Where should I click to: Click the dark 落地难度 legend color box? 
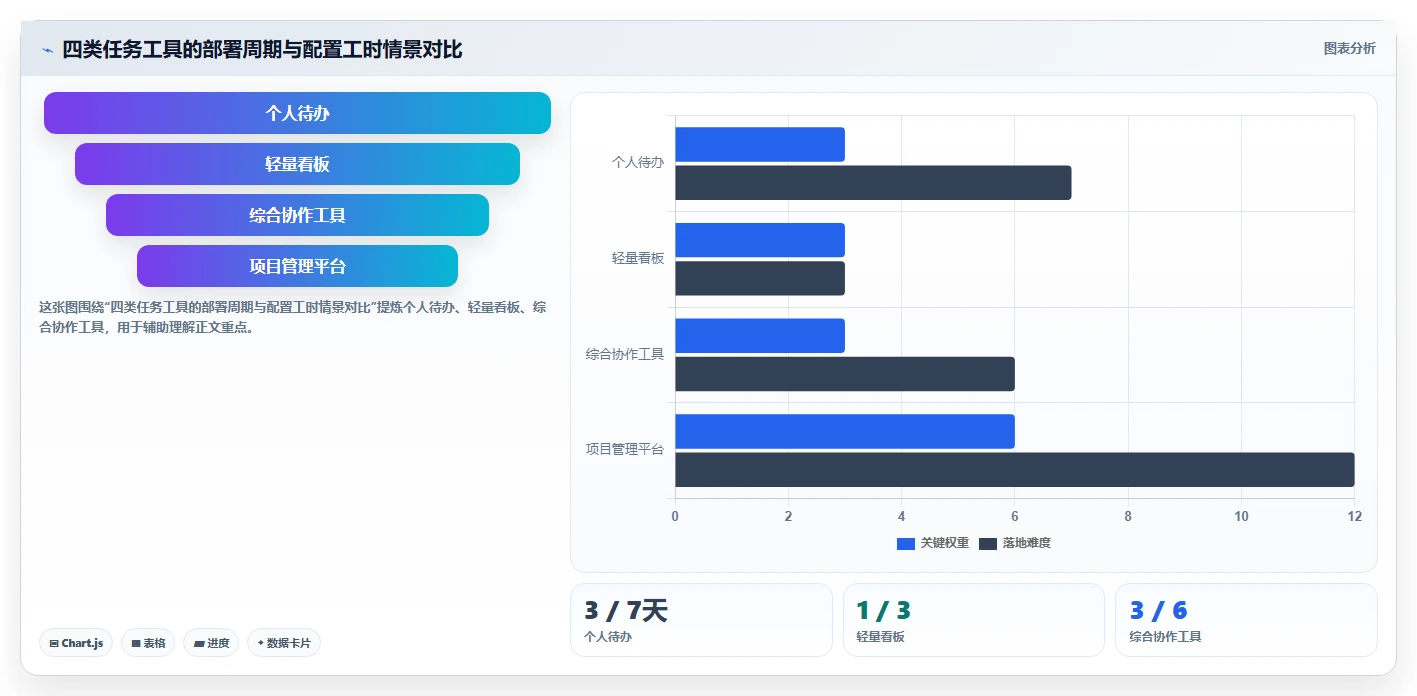pyautogui.click(x=988, y=543)
